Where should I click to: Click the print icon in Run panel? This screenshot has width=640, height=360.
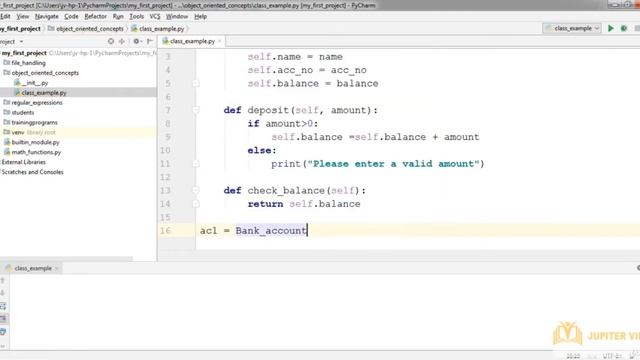(x=3, y=331)
